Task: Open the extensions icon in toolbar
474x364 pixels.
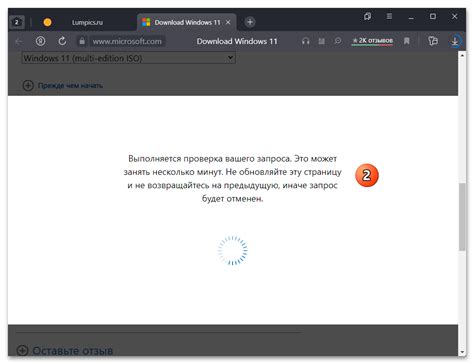Action: pos(433,41)
